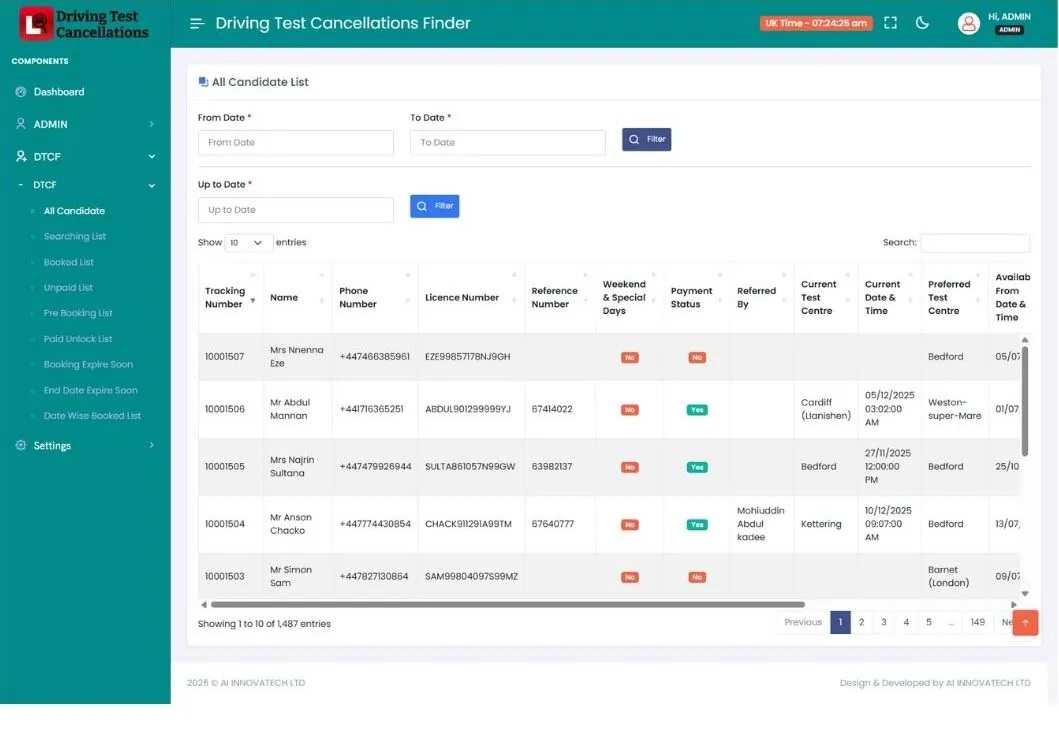Click Hi, ADMIN profile label
The image size is (1059, 746).
click(1009, 17)
